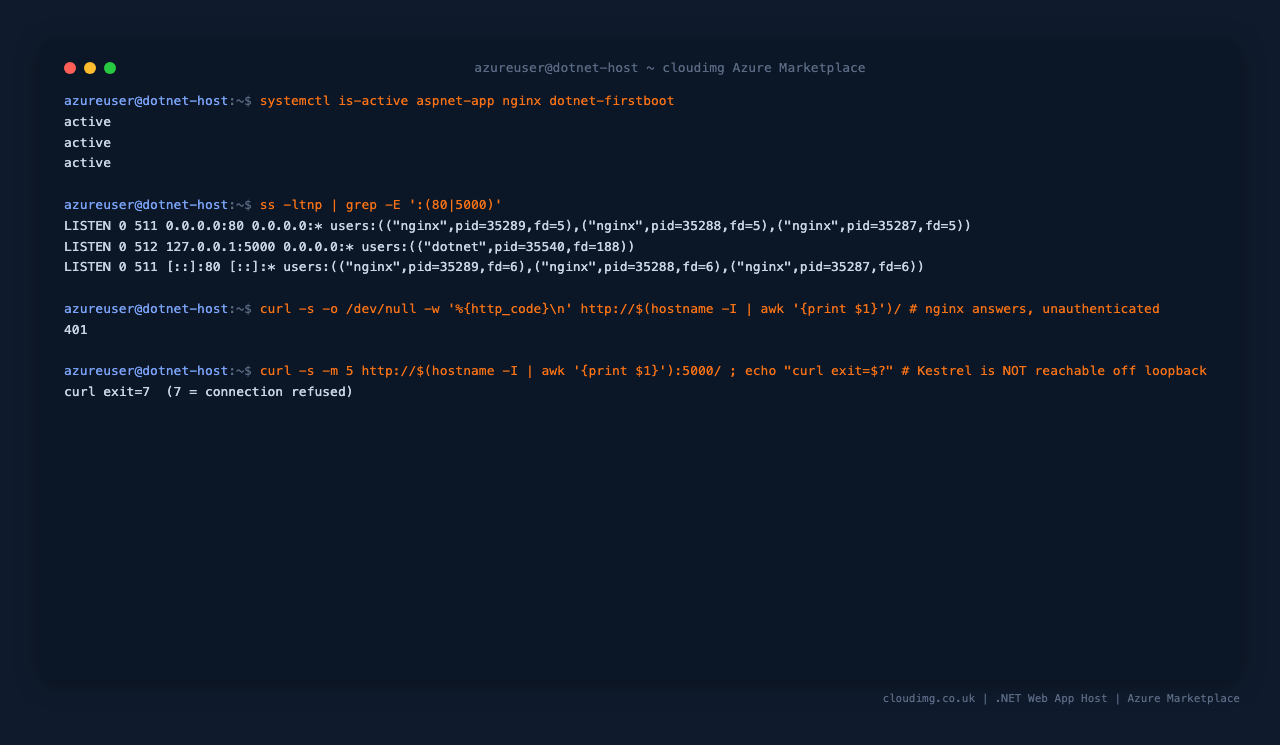The image size is (1280, 745).
Task: Click the yellow minimize window dot
Action: click(x=90, y=68)
